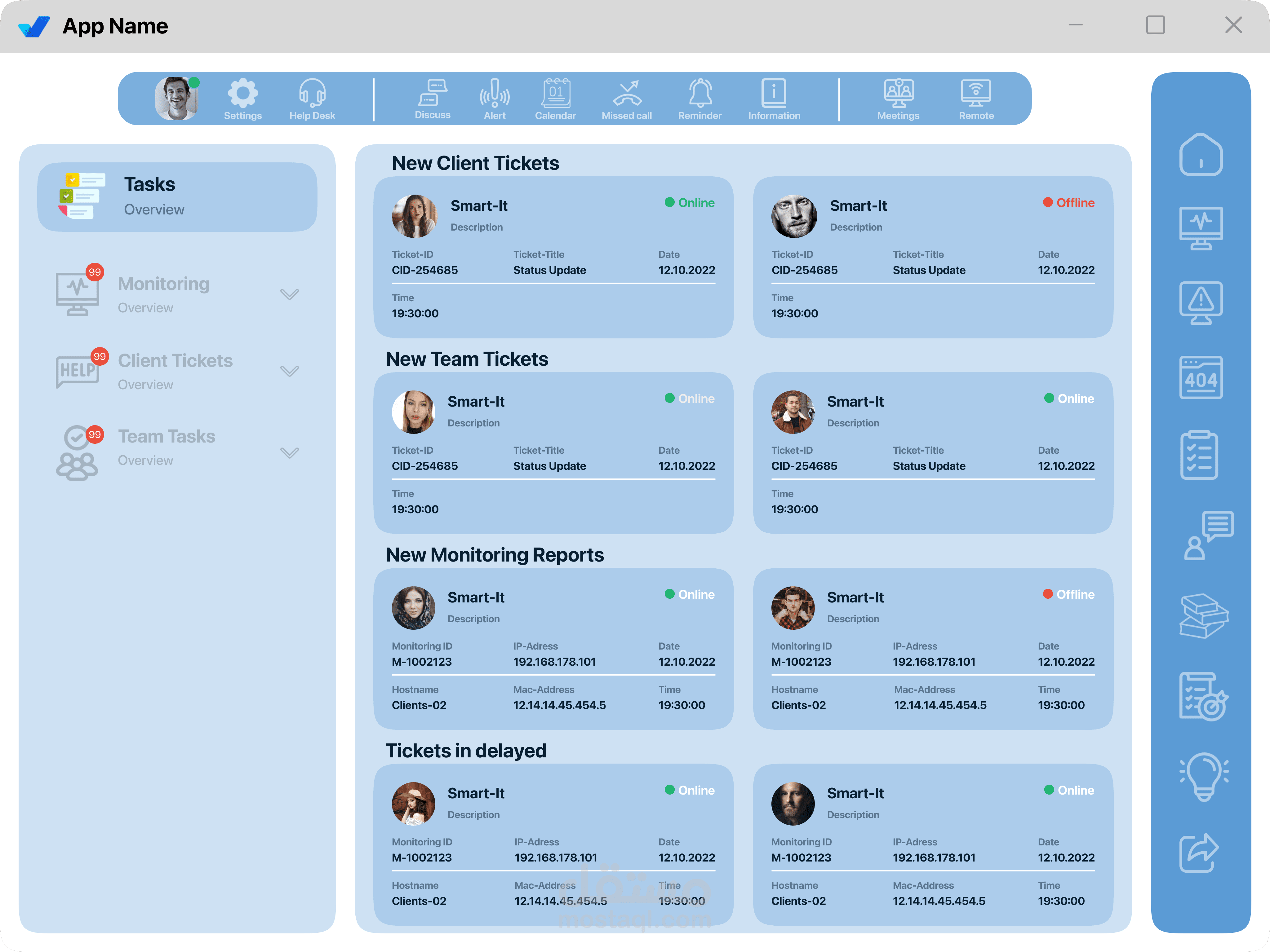This screenshot has height=952, width=1270.
Task: Open the Calendar icon in toolbar
Action: (555, 93)
